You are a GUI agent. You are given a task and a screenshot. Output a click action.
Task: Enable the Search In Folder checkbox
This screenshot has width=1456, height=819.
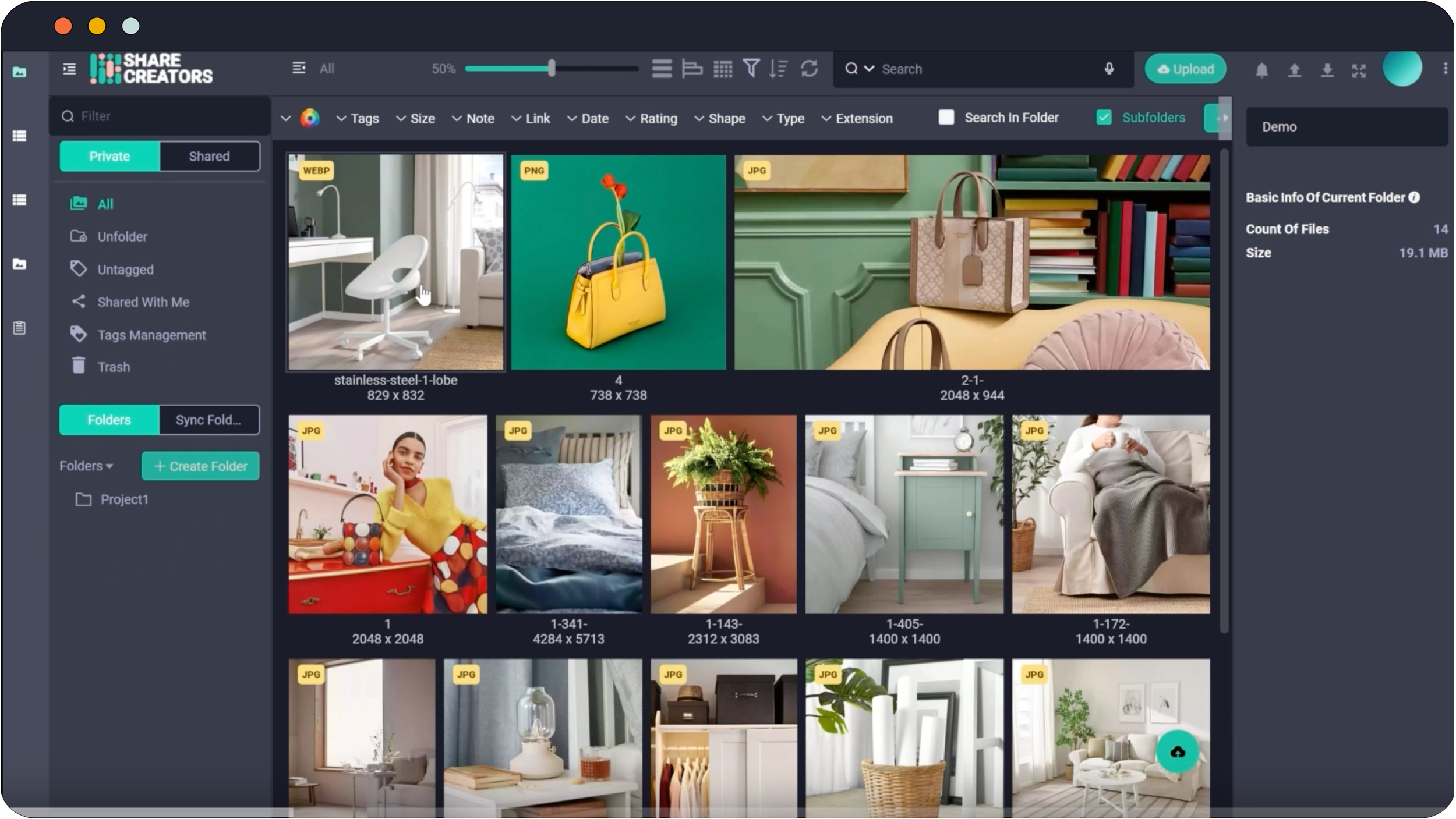946,118
